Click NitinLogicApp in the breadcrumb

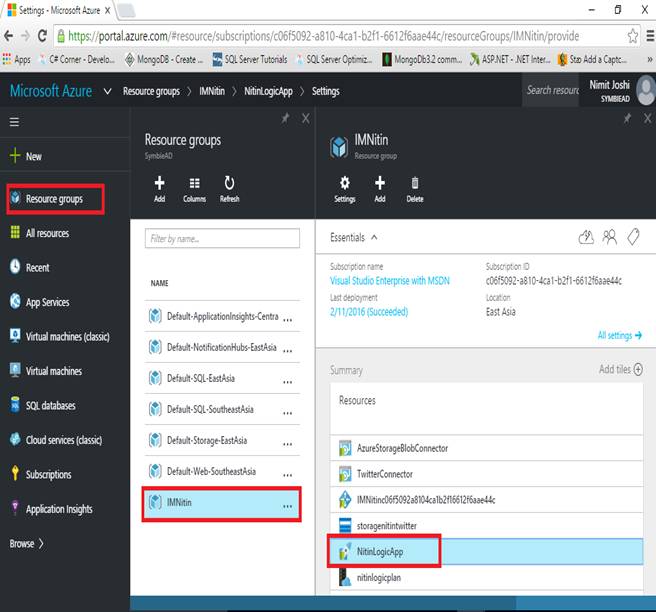[x=268, y=91]
